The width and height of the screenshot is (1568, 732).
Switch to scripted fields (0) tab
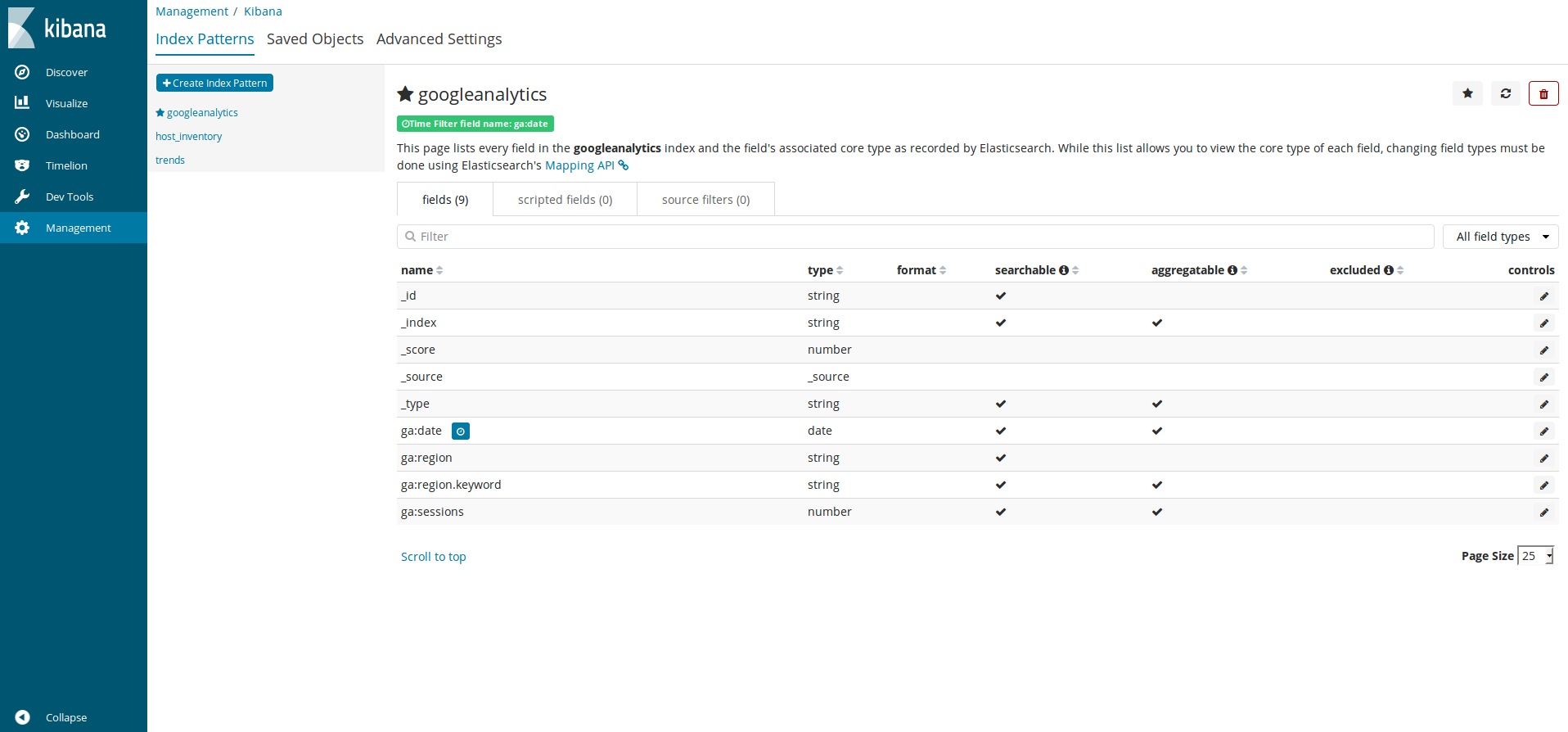click(x=565, y=200)
